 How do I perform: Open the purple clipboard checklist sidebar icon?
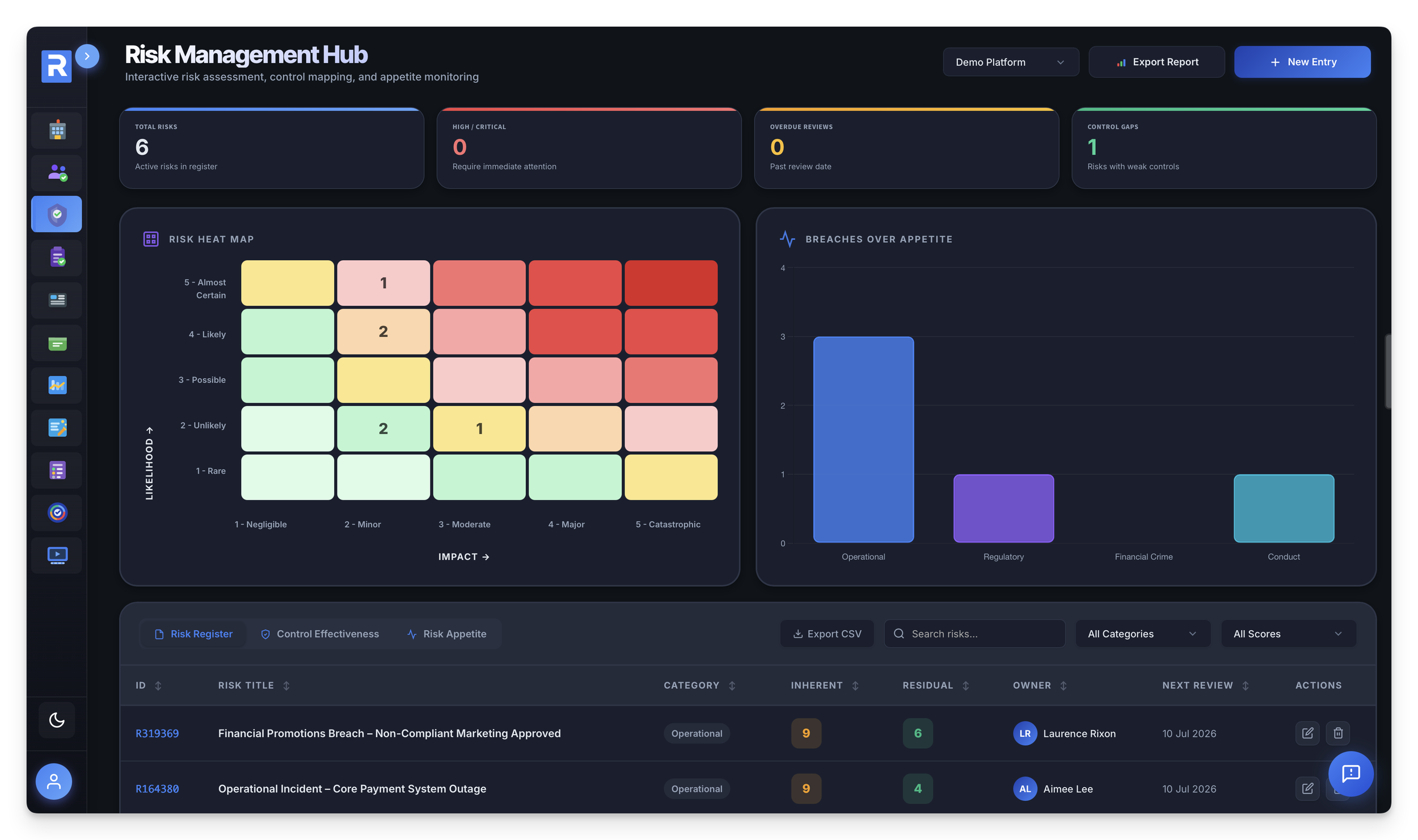(57, 257)
